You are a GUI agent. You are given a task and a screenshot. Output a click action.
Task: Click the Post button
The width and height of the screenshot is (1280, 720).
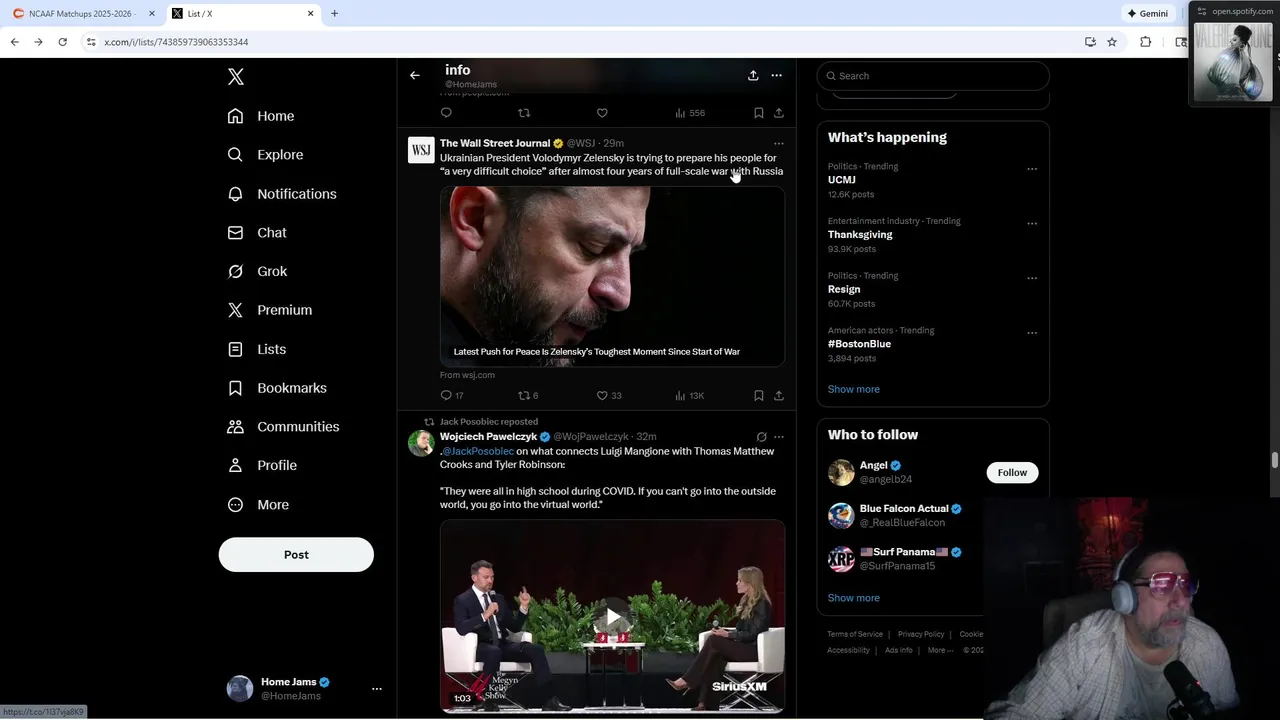pyautogui.click(x=296, y=555)
